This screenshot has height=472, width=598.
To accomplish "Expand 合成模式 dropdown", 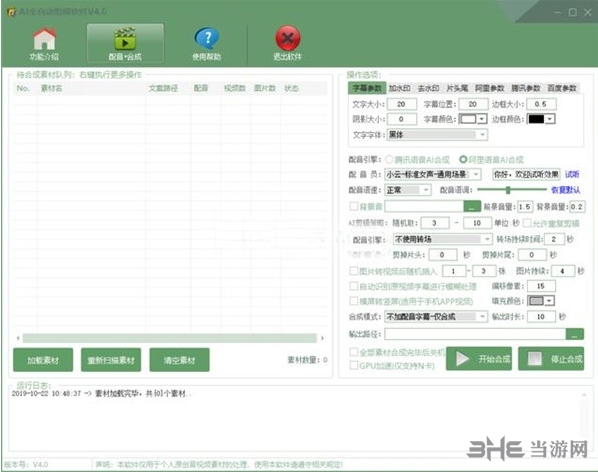I will (x=482, y=316).
